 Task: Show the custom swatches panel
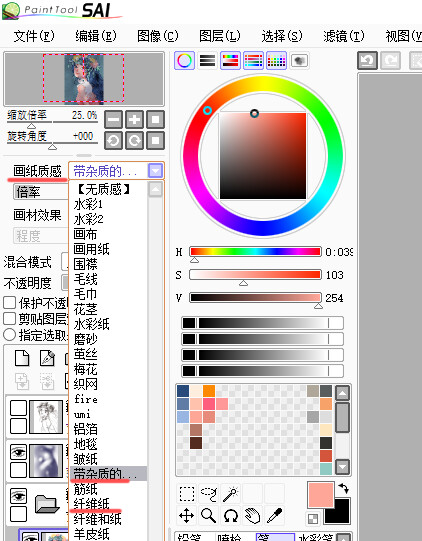pyautogui.click(x=276, y=61)
